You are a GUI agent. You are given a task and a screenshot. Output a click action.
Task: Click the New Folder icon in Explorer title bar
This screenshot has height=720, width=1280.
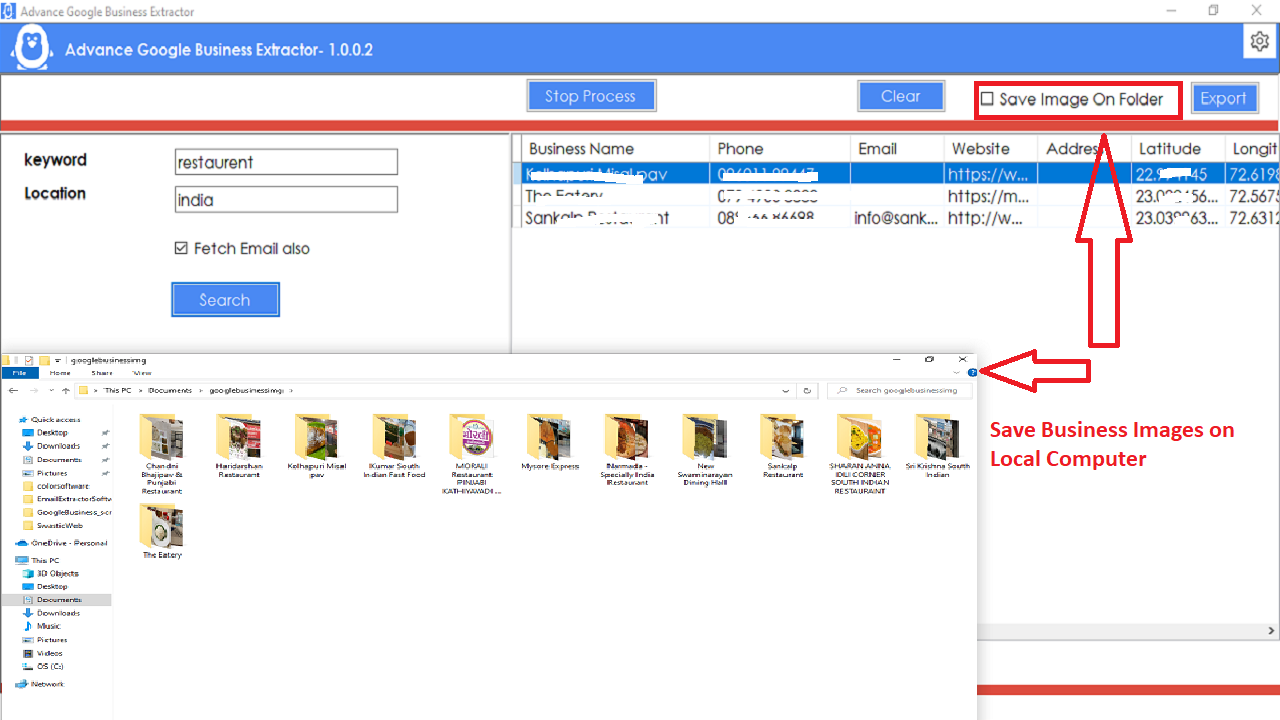pos(44,360)
